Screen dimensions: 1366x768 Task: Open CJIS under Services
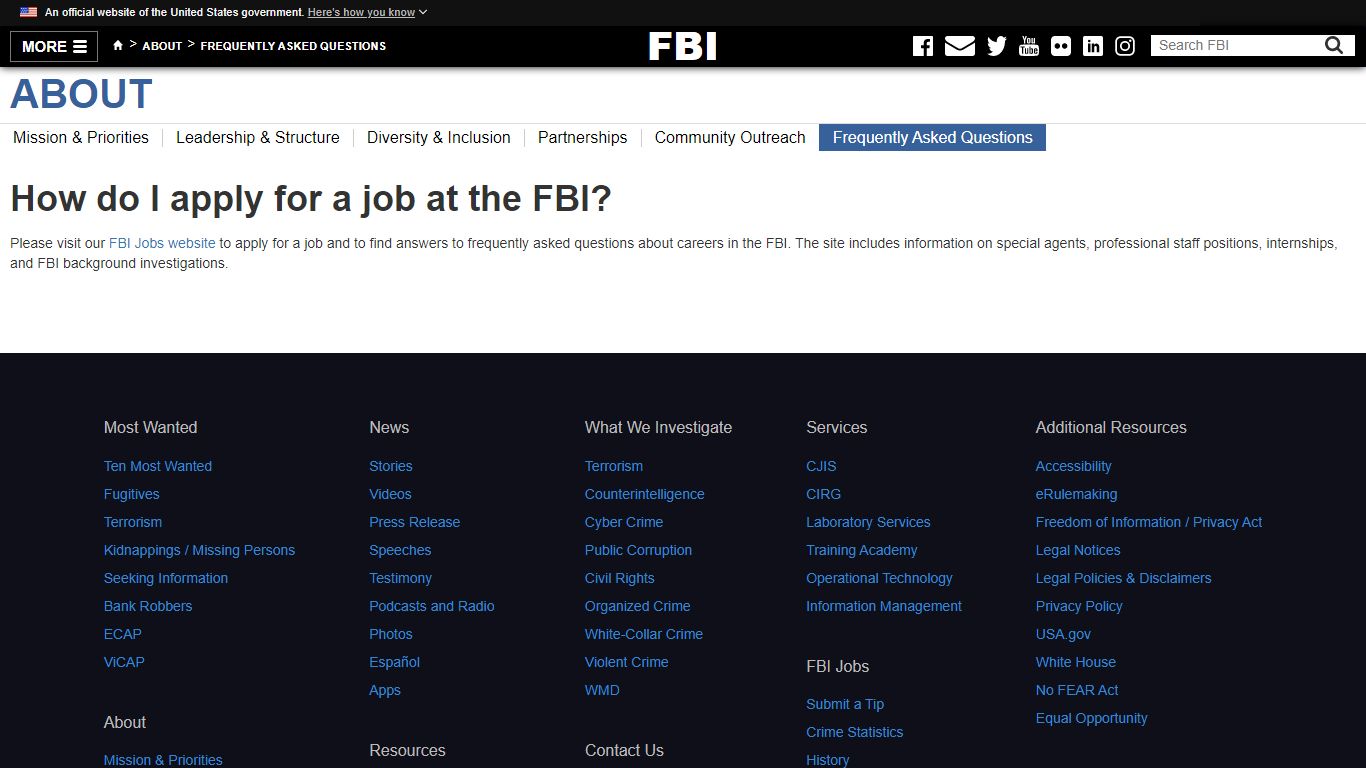(821, 466)
